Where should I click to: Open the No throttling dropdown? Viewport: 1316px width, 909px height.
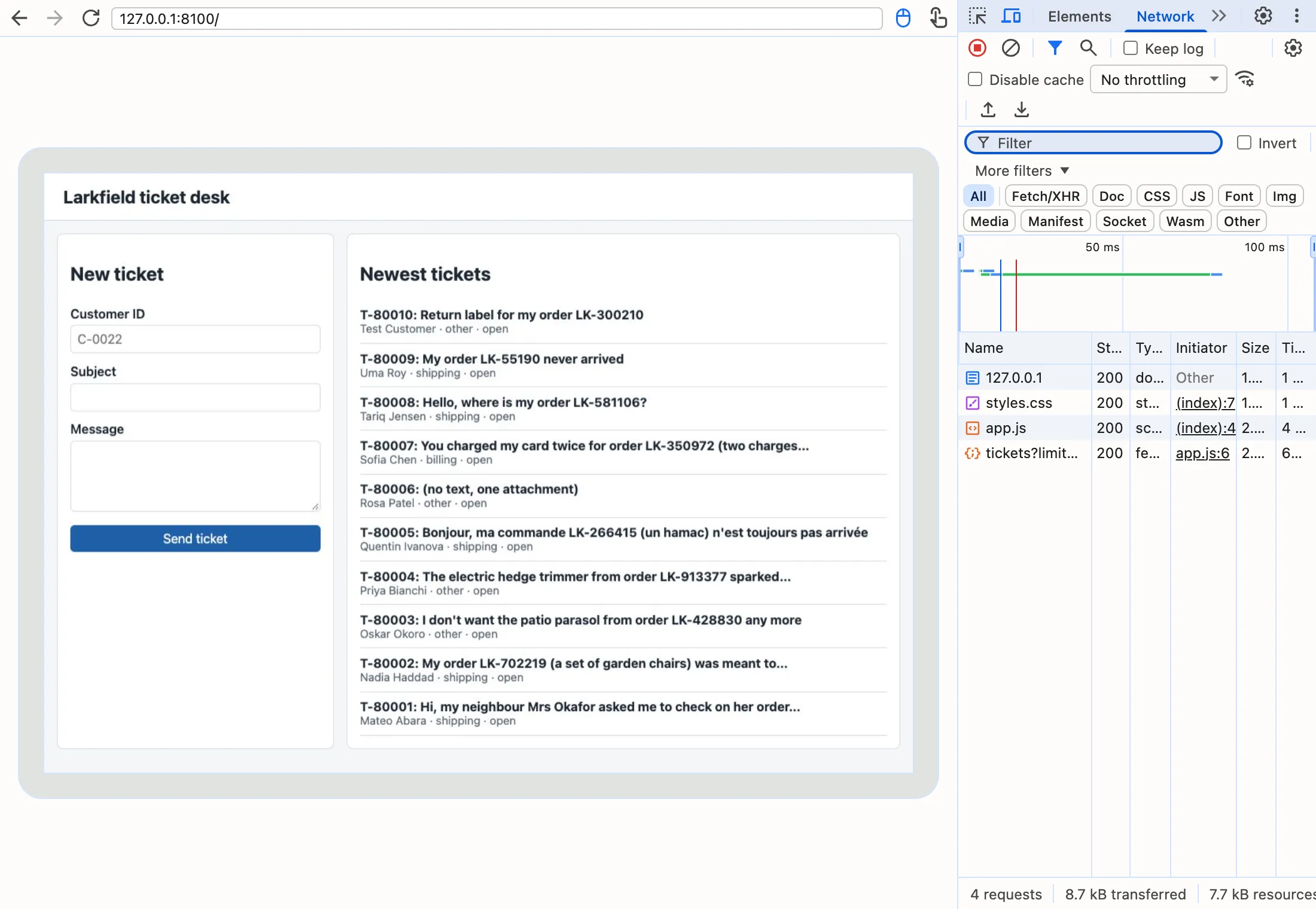point(1159,80)
